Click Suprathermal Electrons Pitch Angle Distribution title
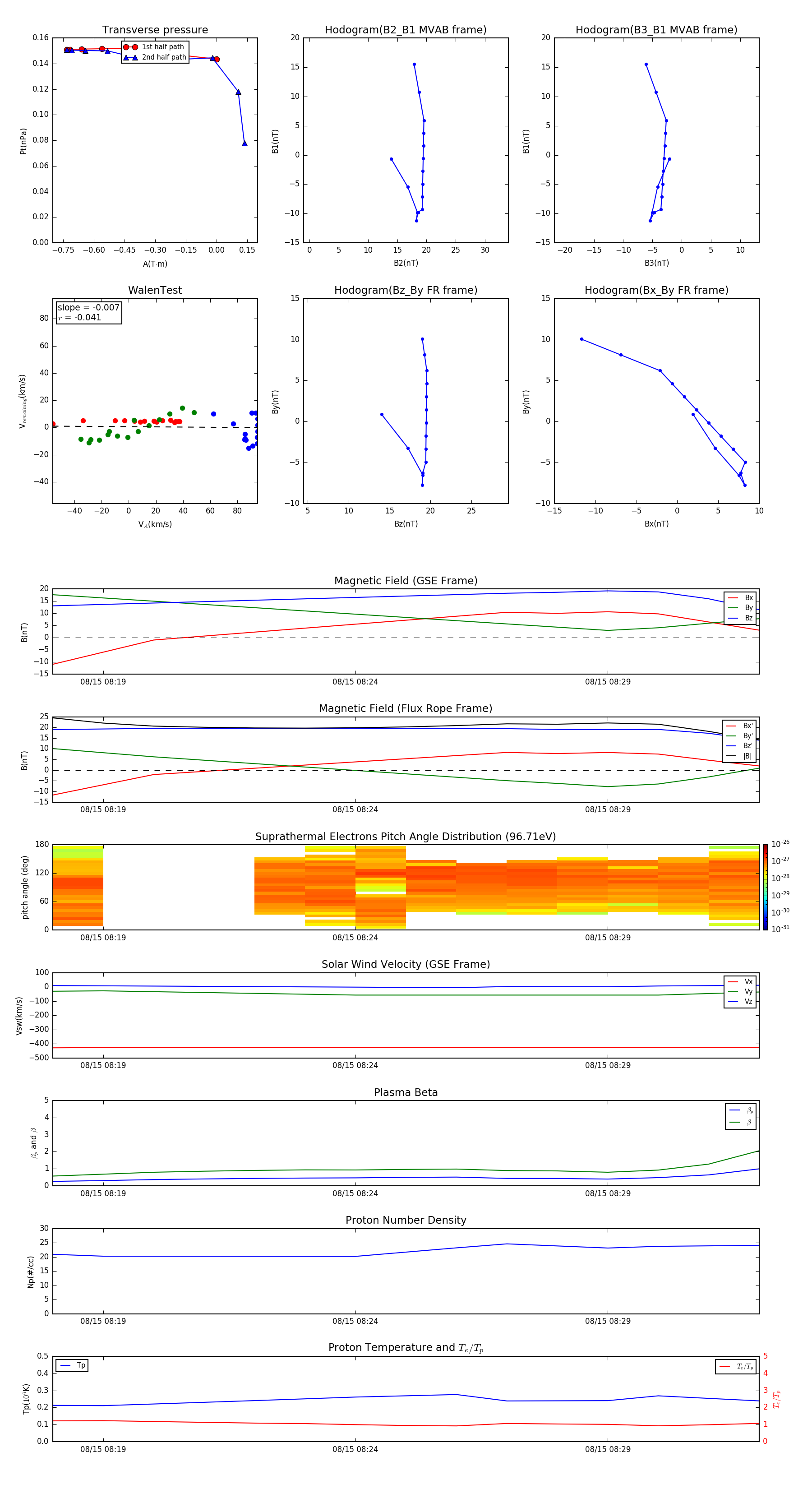Viewport: 812px width, 1489px height. tap(406, 837)
